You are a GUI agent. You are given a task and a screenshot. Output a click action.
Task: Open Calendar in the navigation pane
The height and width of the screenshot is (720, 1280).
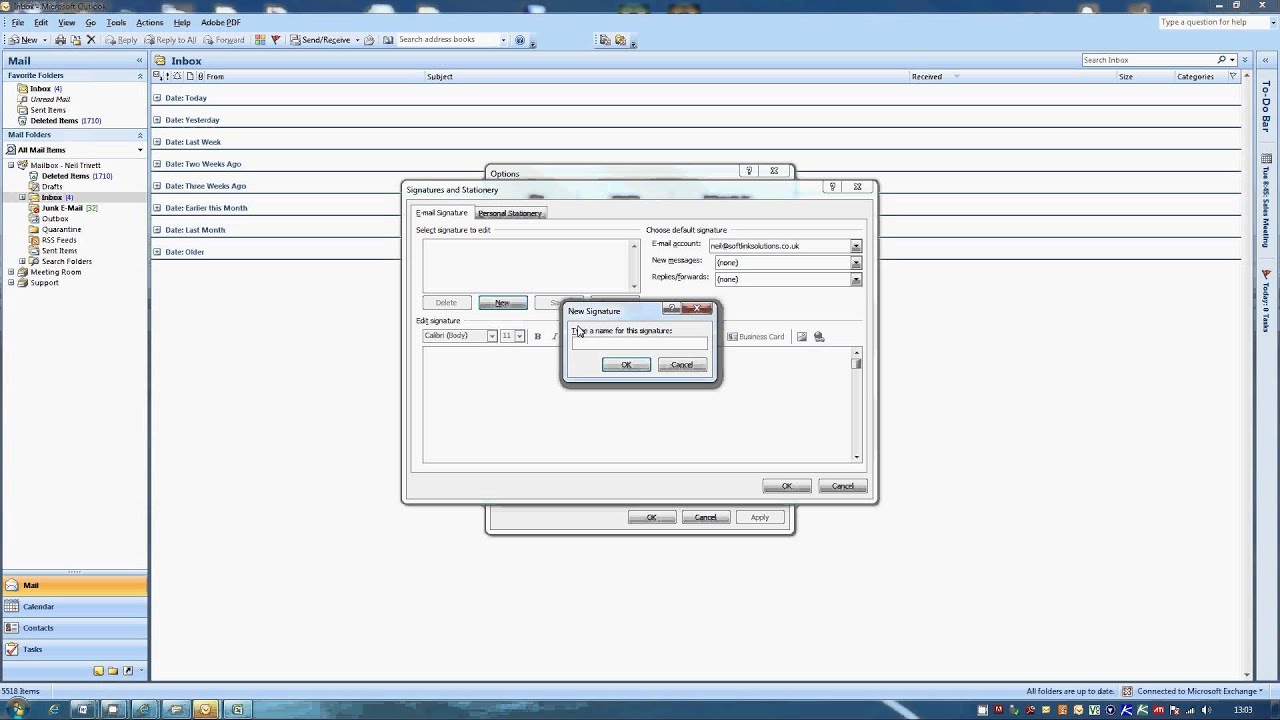(x=75, y=607)
